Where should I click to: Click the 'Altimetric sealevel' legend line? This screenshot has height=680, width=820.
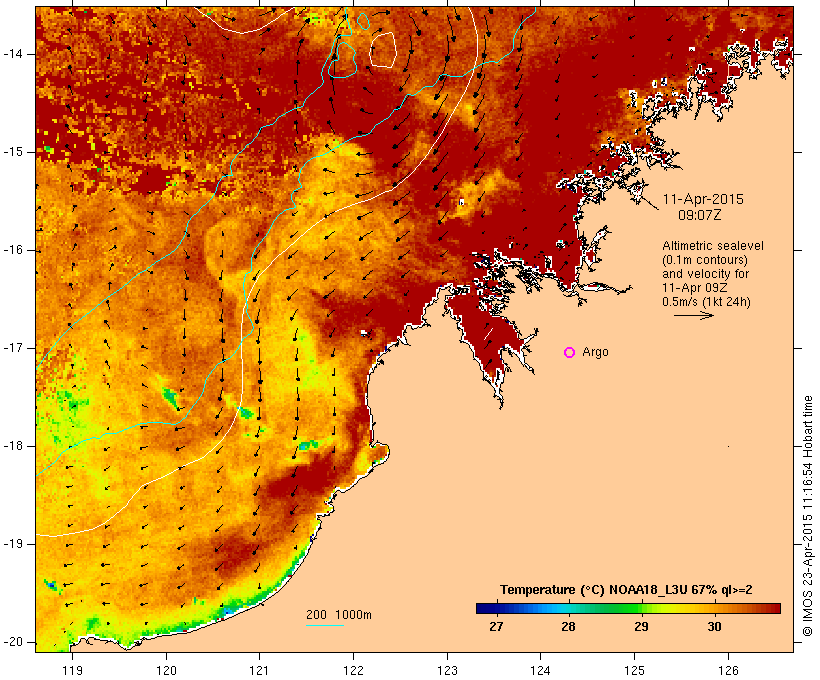pos(713,246)
